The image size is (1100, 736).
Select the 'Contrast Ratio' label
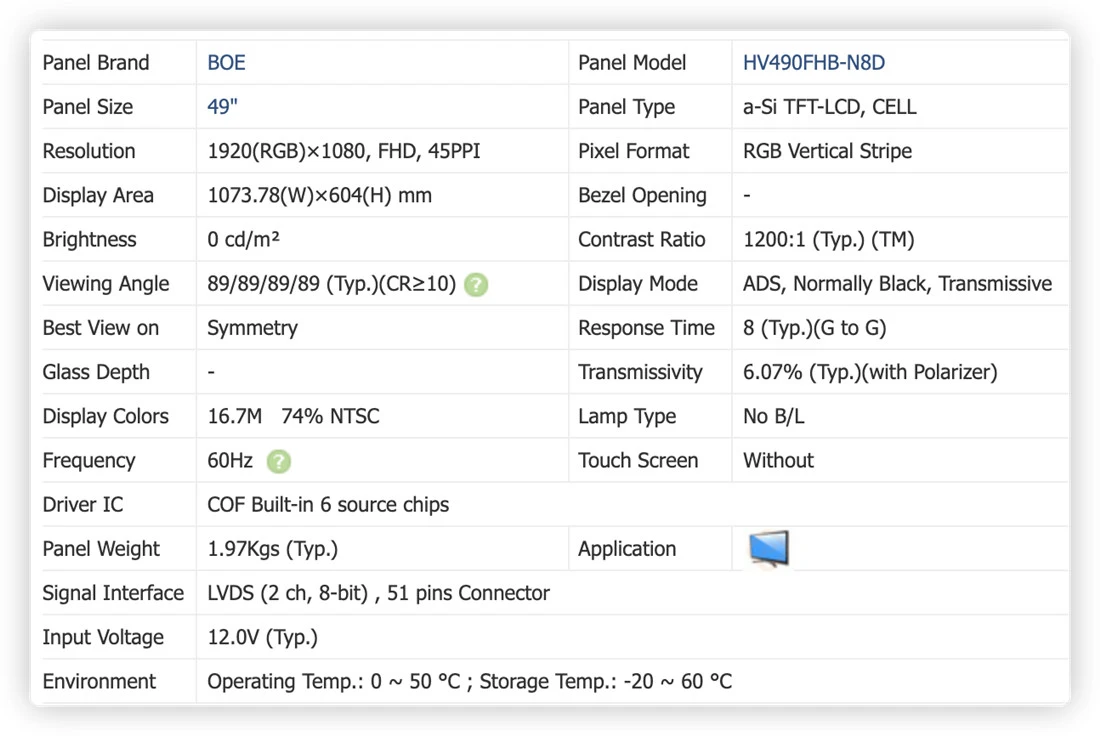pyautogui.click(x=641, y=239)
